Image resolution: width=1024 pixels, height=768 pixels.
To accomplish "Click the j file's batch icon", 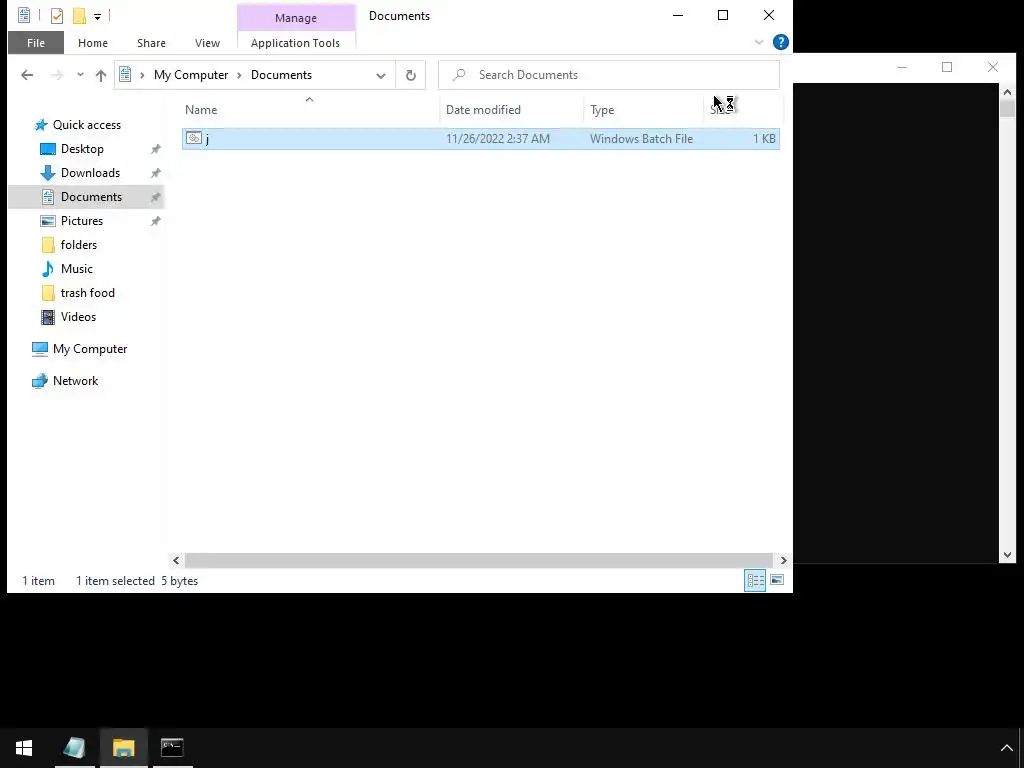I will pyautogui.click(x=193, y=138).
